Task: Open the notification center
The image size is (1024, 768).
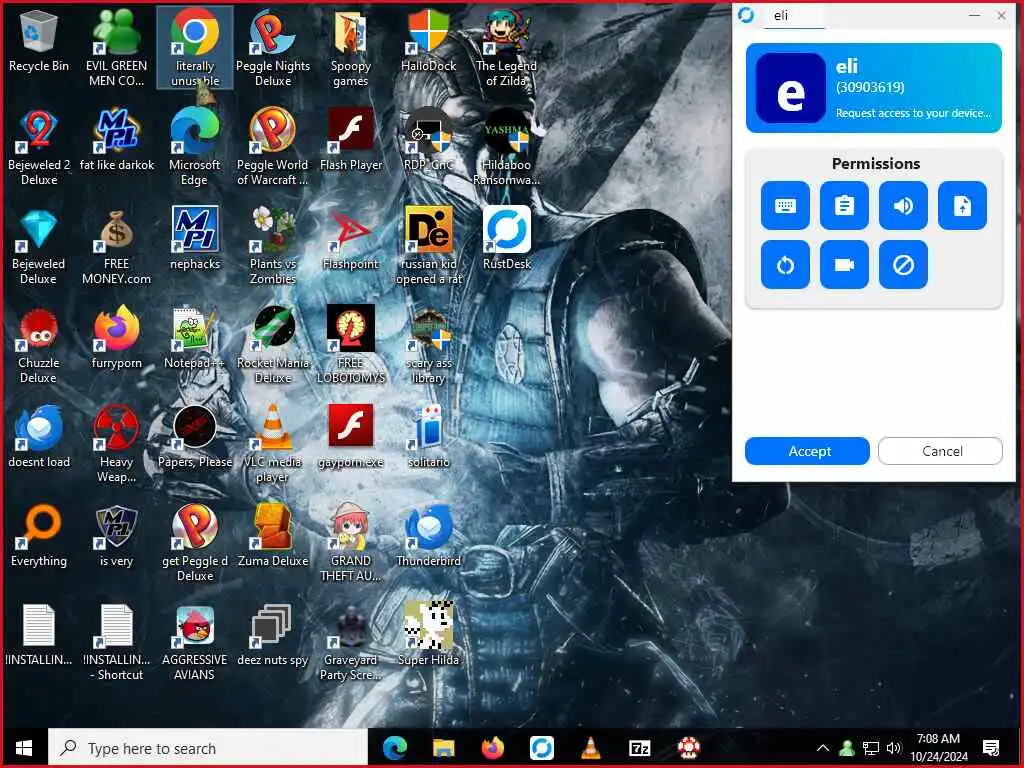Action: coord(991,748)
